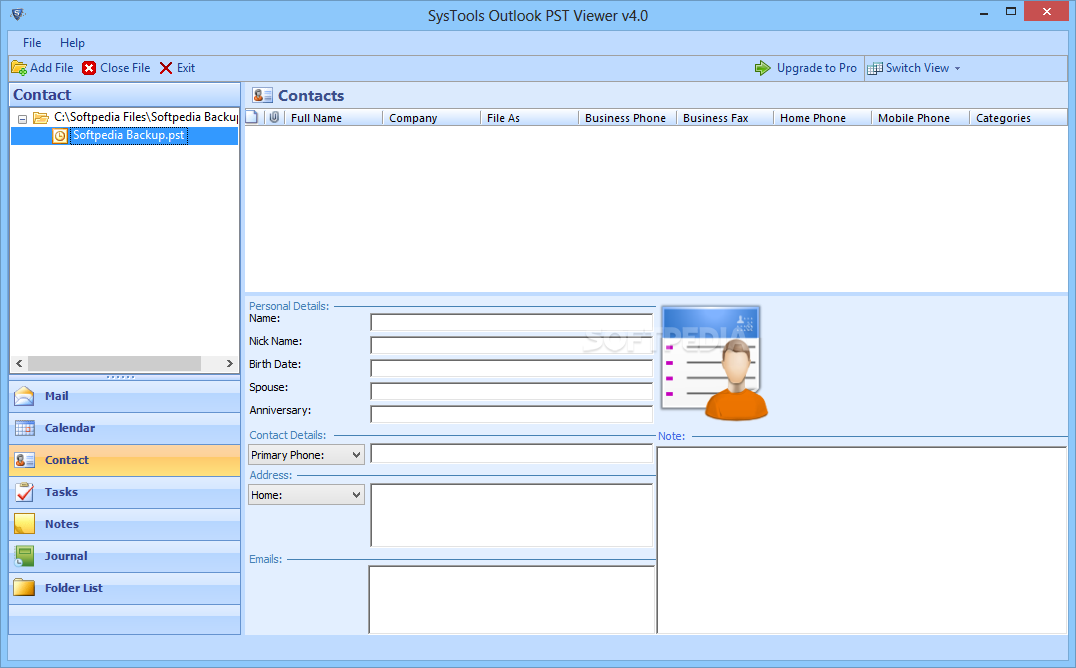Click the Add File folder icon
1076x668 pixels.
tap(19, 68)
